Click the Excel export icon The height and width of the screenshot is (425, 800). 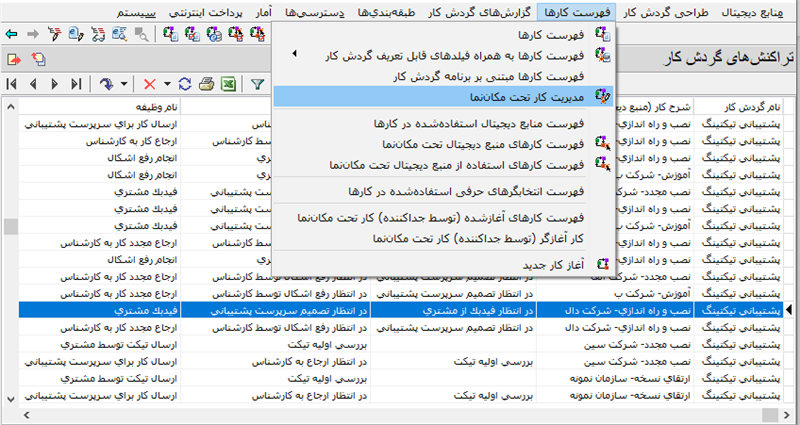point(226,84)
